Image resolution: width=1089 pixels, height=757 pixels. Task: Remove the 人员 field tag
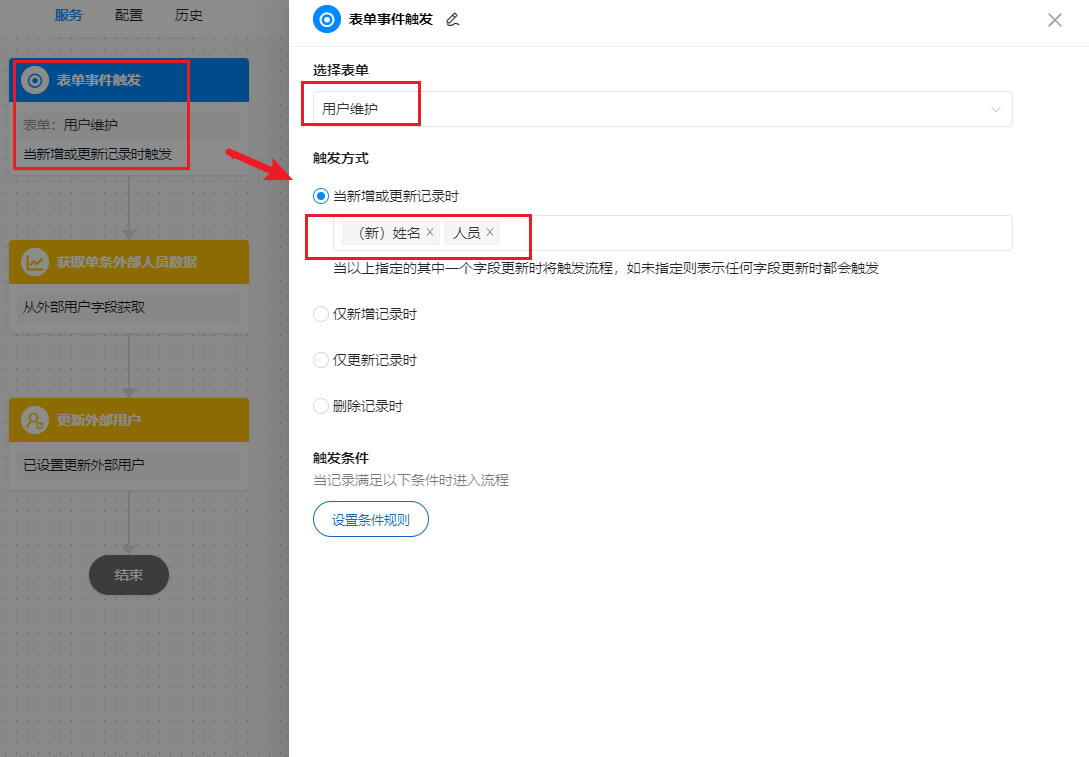[x=490, y=231]
